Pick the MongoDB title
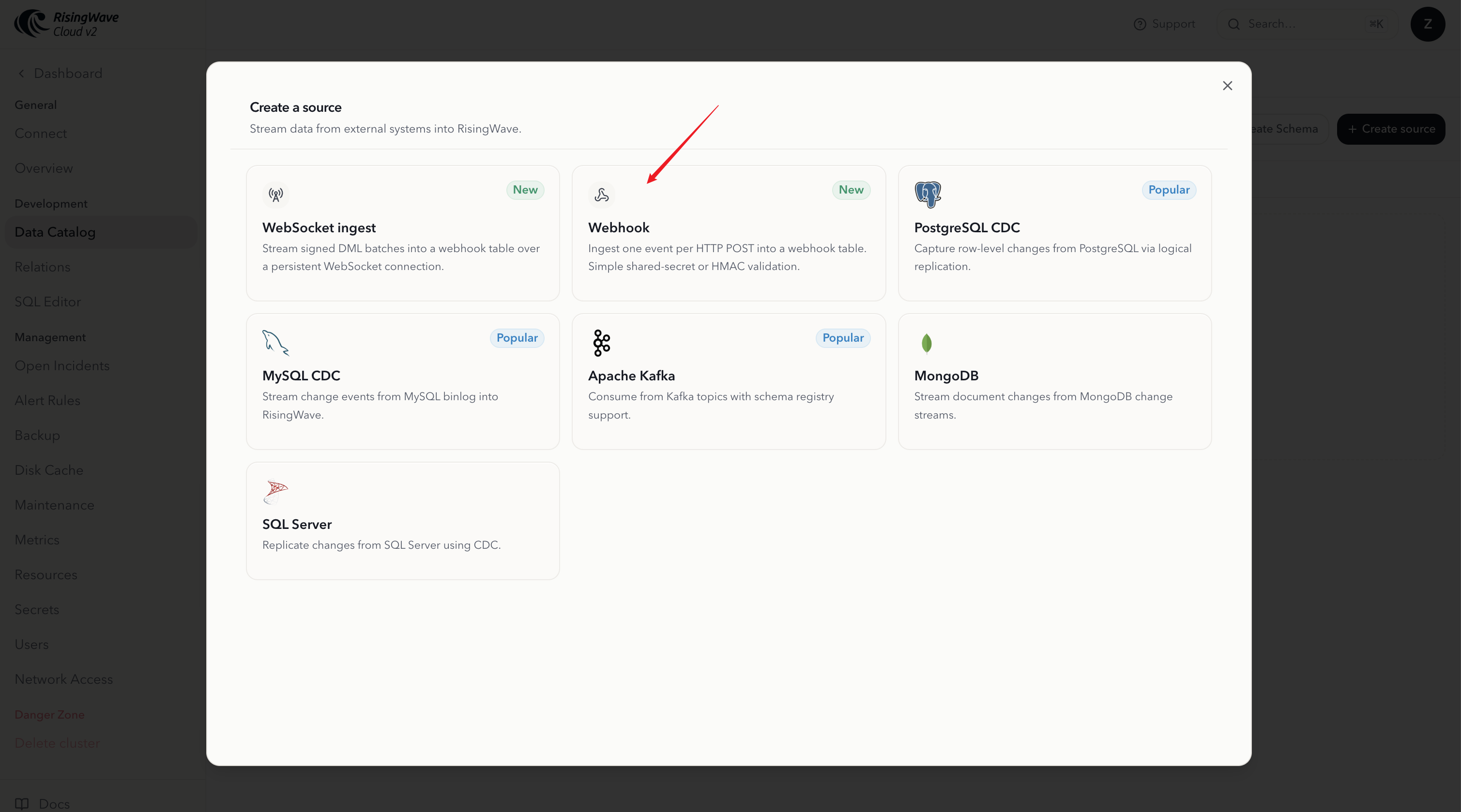The width and height of the screenshot is (1461, 812). 946,376
